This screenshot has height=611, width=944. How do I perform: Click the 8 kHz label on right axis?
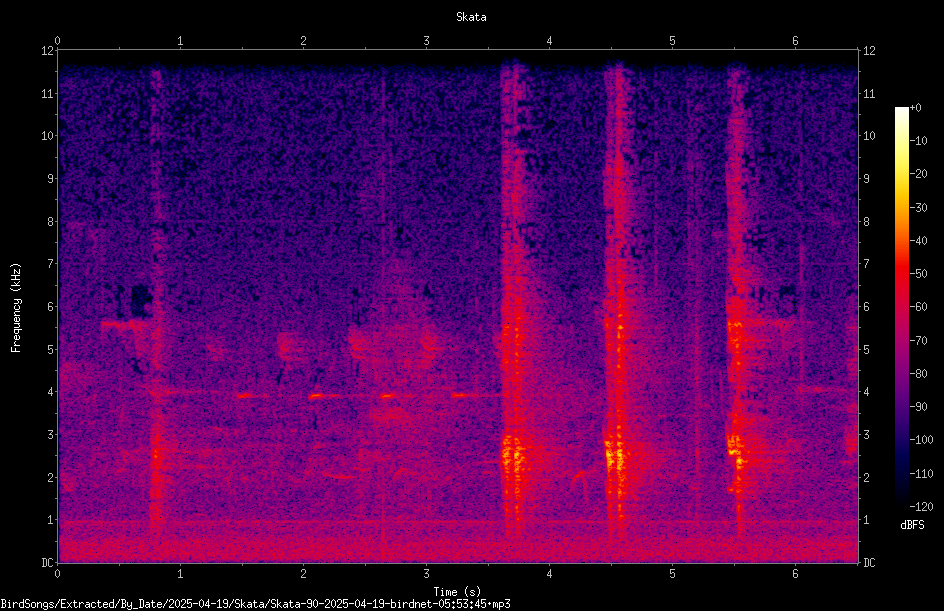[866, 222]
